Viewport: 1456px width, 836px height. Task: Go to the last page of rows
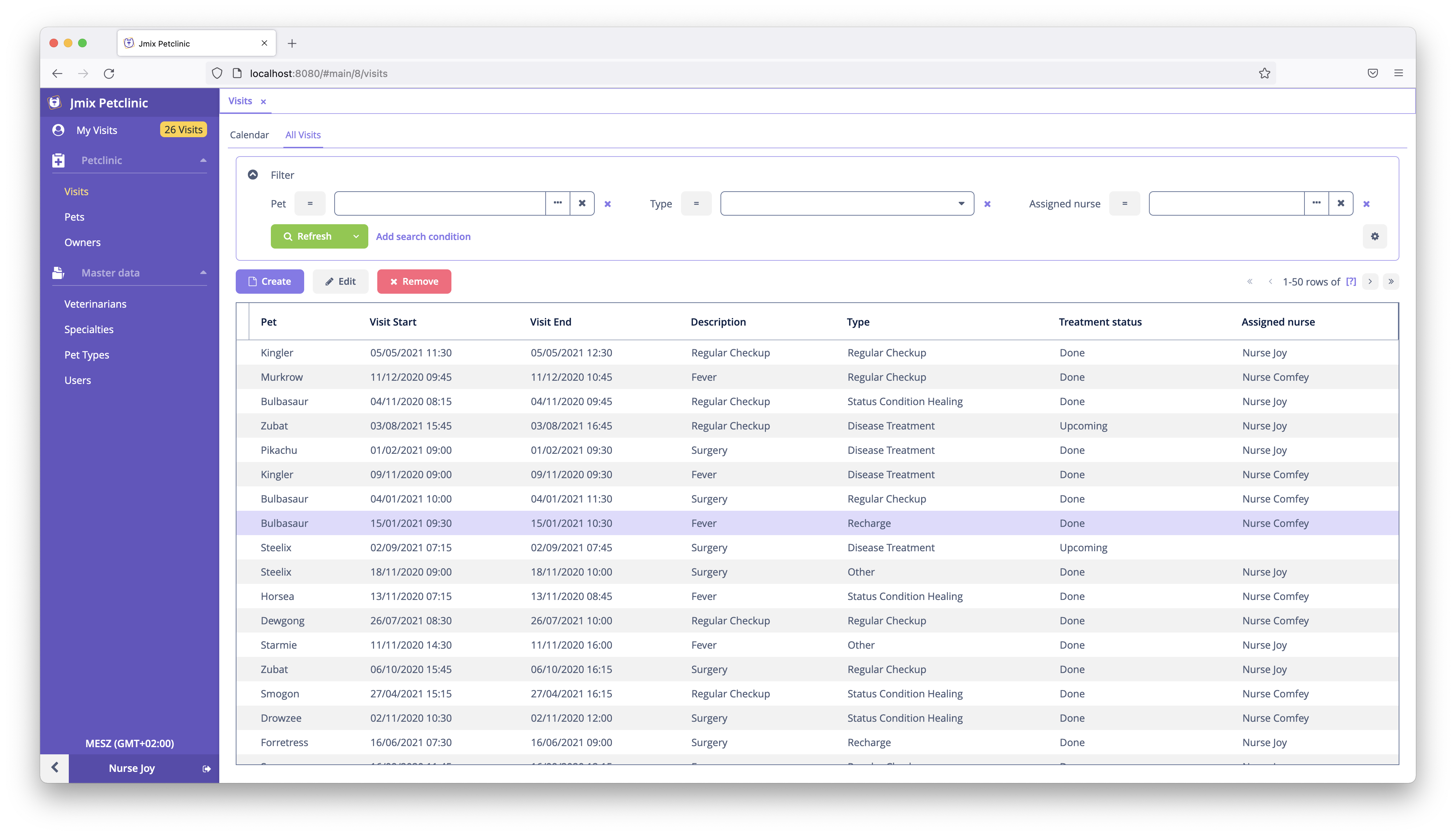pos(1390,281)
